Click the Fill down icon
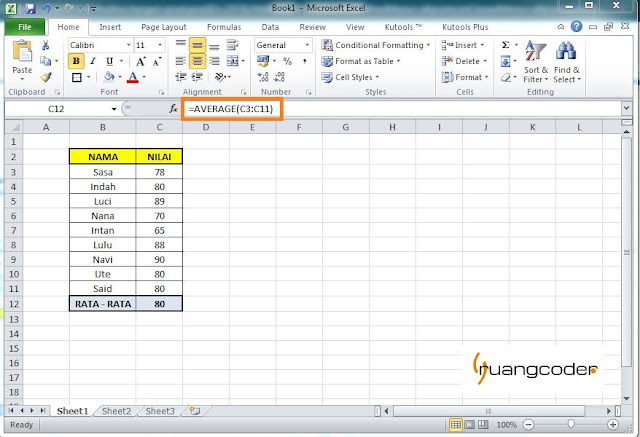Viewport: 640px width, 437px height. pos(505,62)
